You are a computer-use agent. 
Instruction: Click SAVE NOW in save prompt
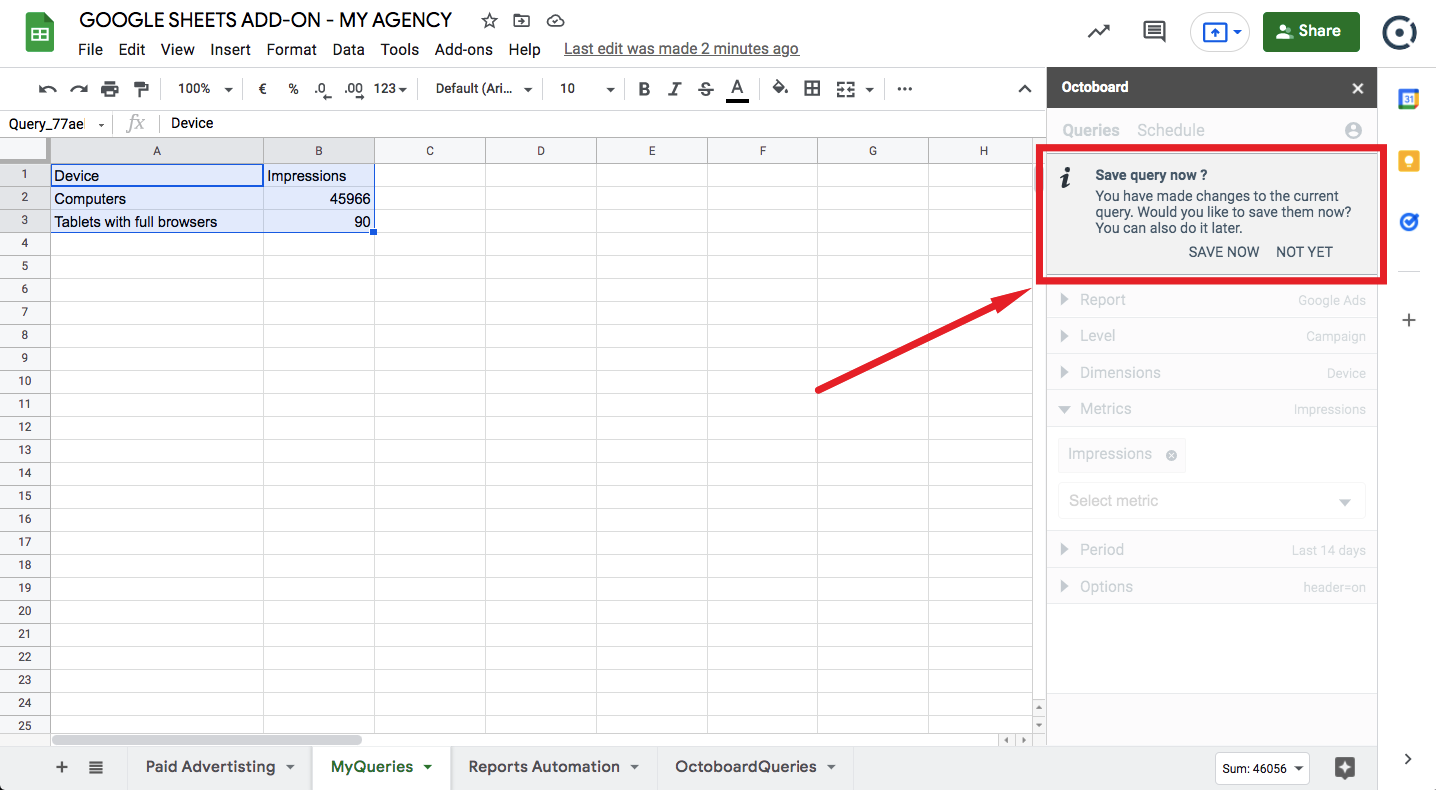click(1224, 252)
